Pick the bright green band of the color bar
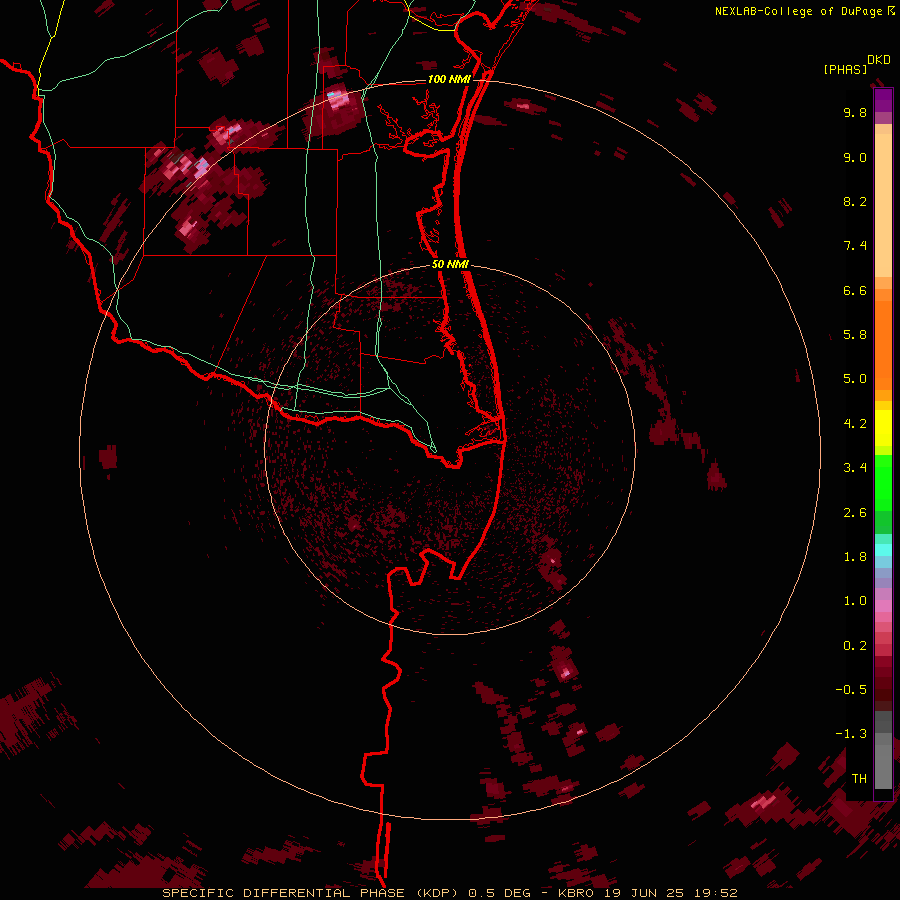 click(x=883, y=482)
